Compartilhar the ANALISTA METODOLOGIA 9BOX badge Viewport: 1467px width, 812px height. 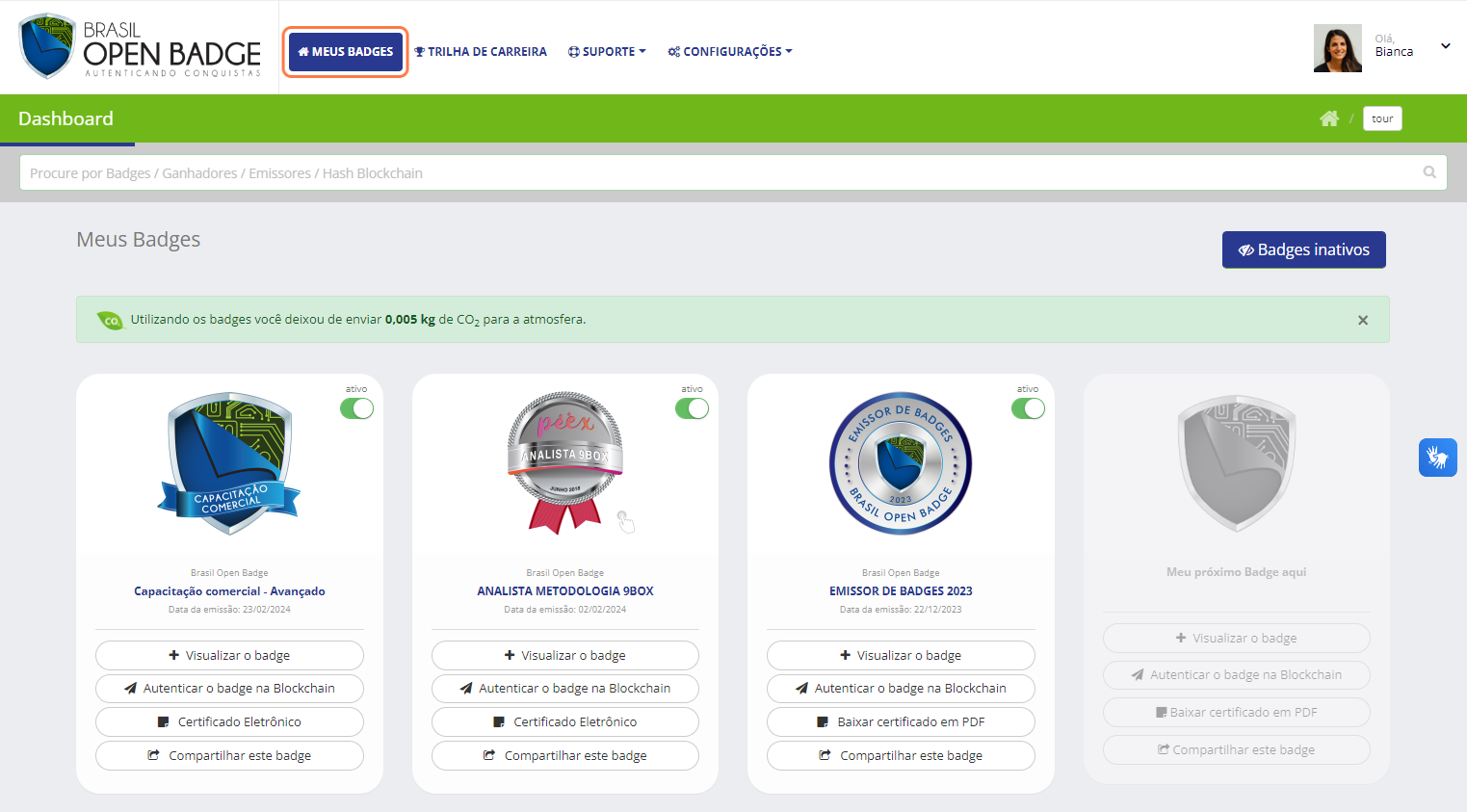click(565, 755)
